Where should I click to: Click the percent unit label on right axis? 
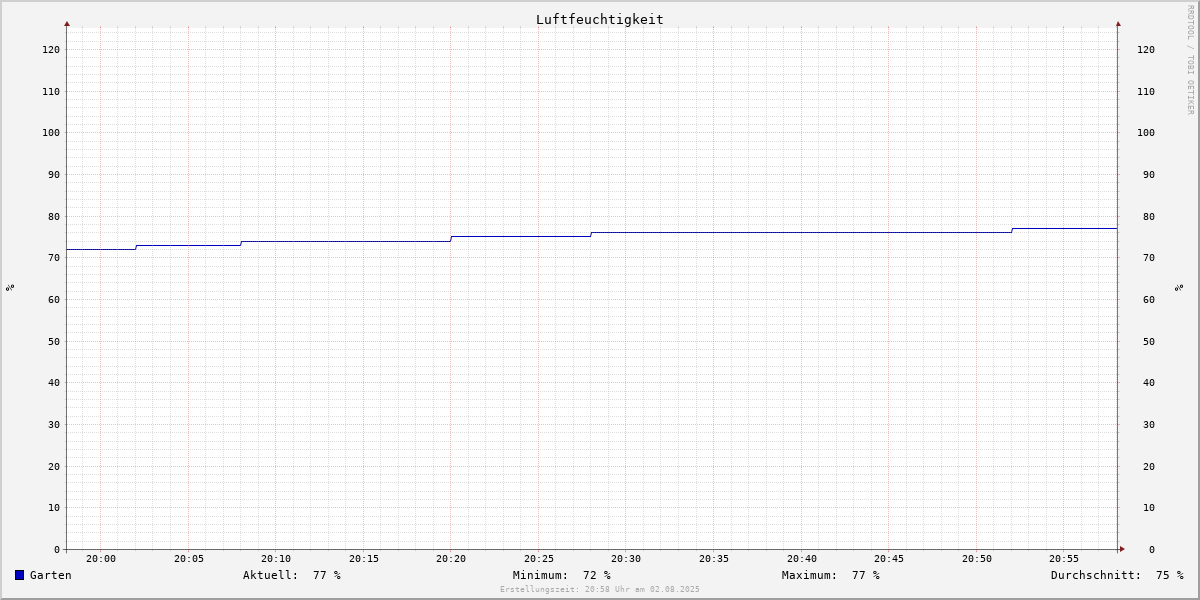coord(1179,288)
